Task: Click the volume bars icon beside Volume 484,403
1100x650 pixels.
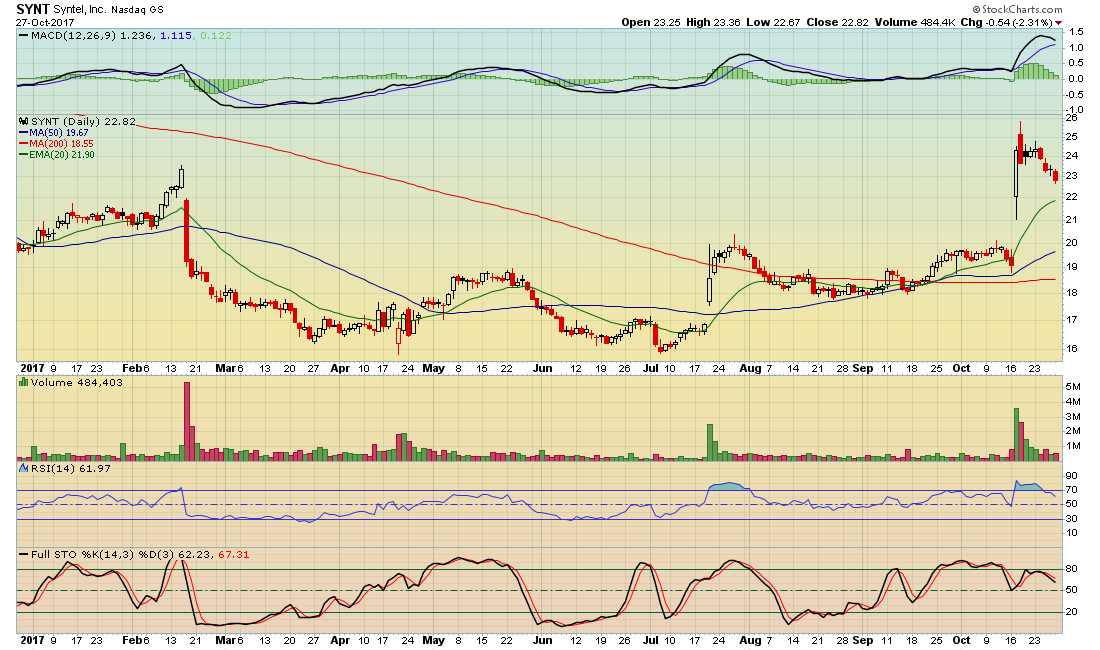Action: 24,382
